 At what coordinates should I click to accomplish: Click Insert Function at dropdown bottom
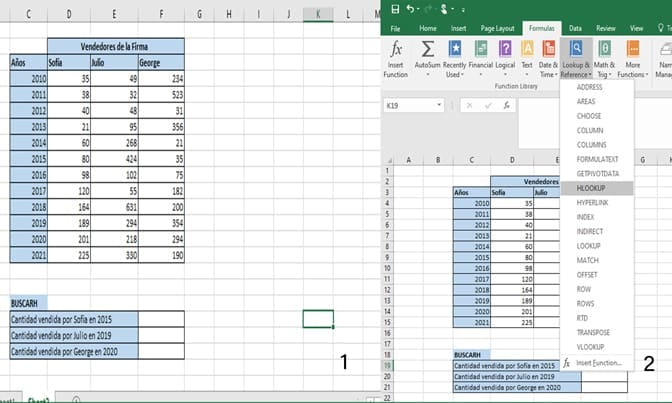pyautogui.click(x=597, y=363)
